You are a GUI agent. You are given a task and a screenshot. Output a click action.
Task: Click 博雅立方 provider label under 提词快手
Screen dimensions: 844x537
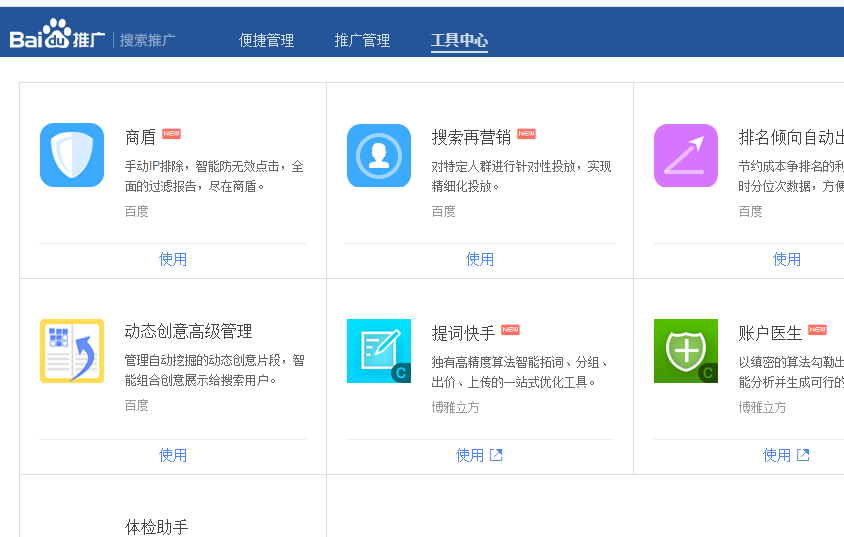click(x=455, y=407)
